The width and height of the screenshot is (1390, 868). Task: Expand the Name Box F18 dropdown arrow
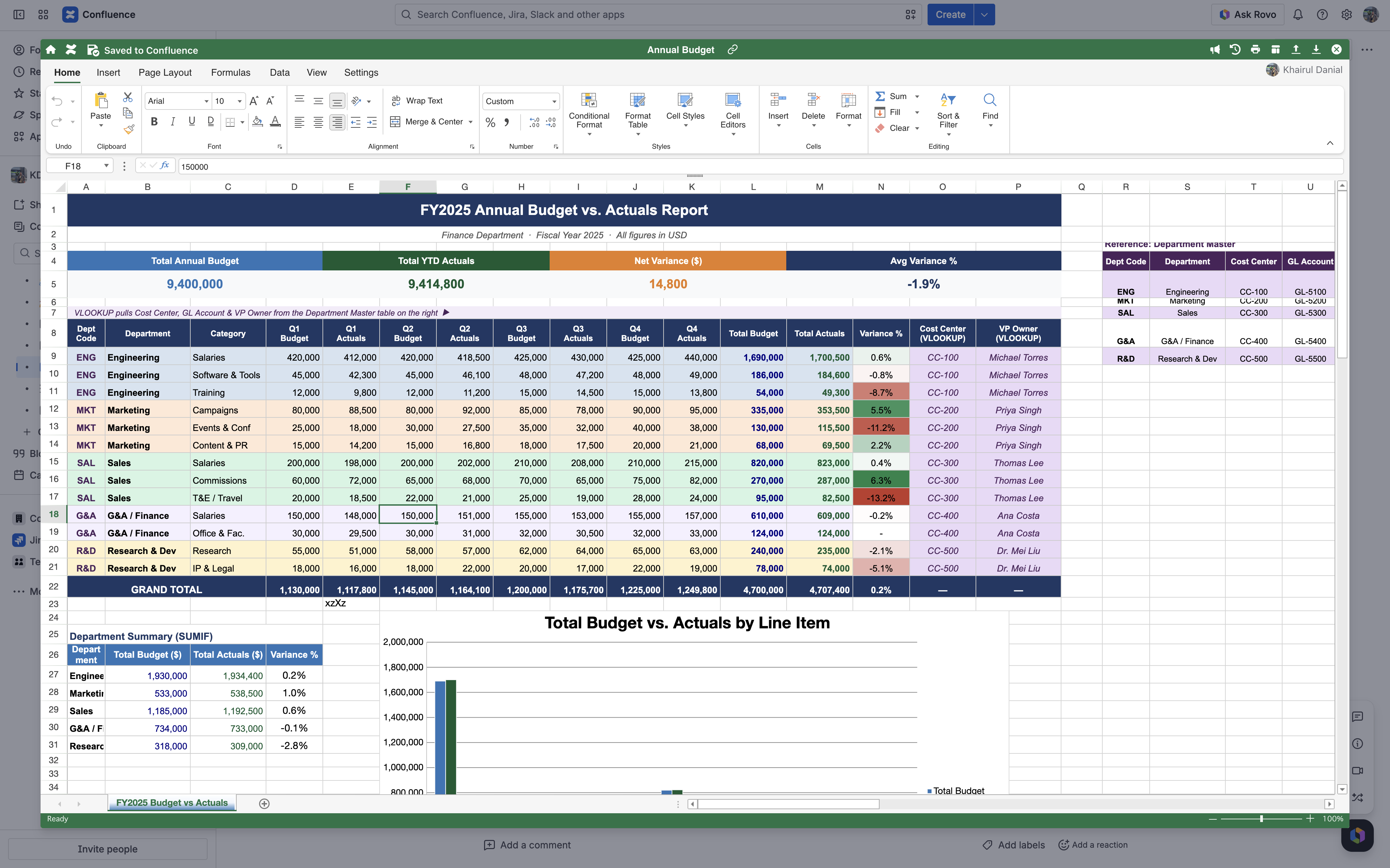tap(106, 166)
